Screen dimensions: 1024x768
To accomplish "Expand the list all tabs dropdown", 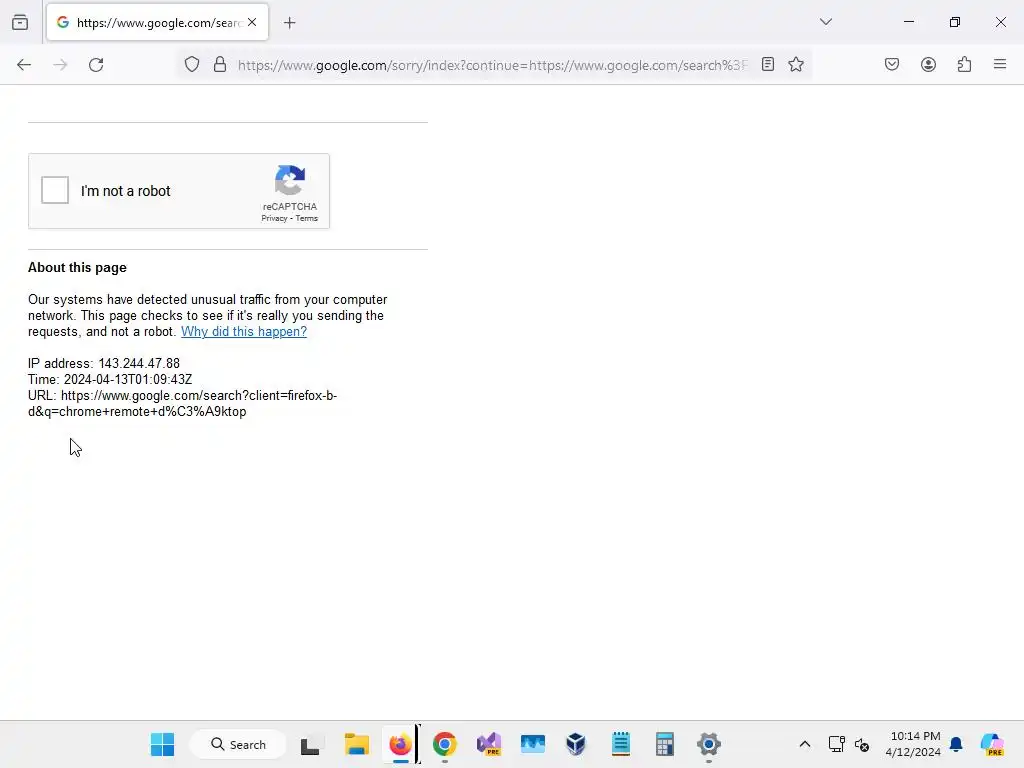I will tap(826, 22).
